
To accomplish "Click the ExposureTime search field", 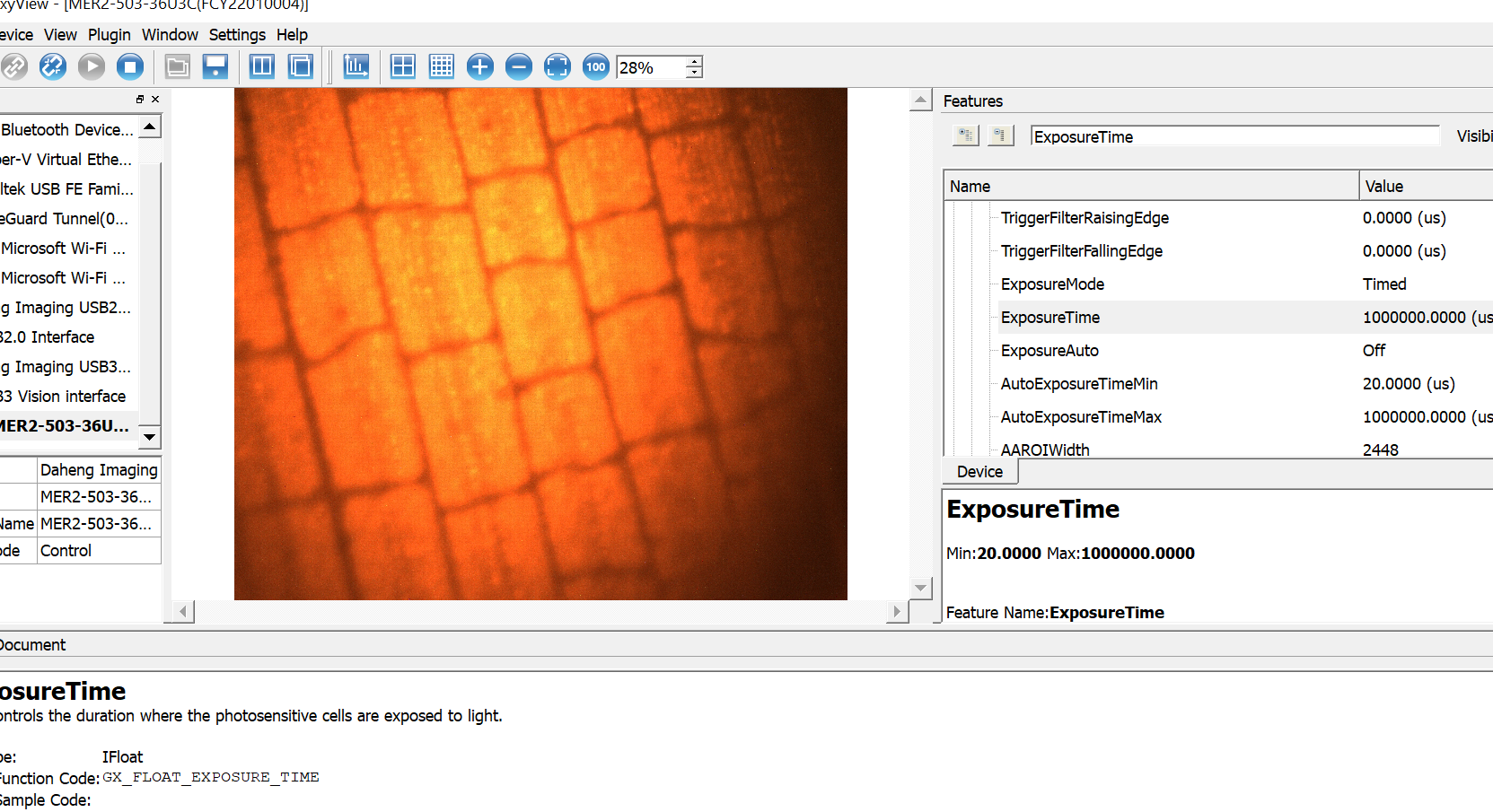I will [1234, 136].
